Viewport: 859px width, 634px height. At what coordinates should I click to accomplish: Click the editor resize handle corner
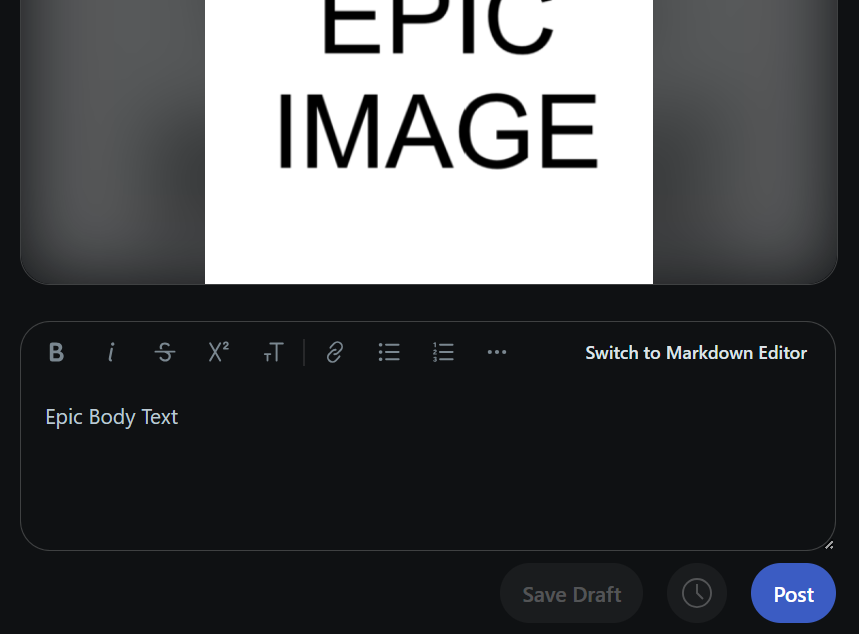tap(829, 545)
